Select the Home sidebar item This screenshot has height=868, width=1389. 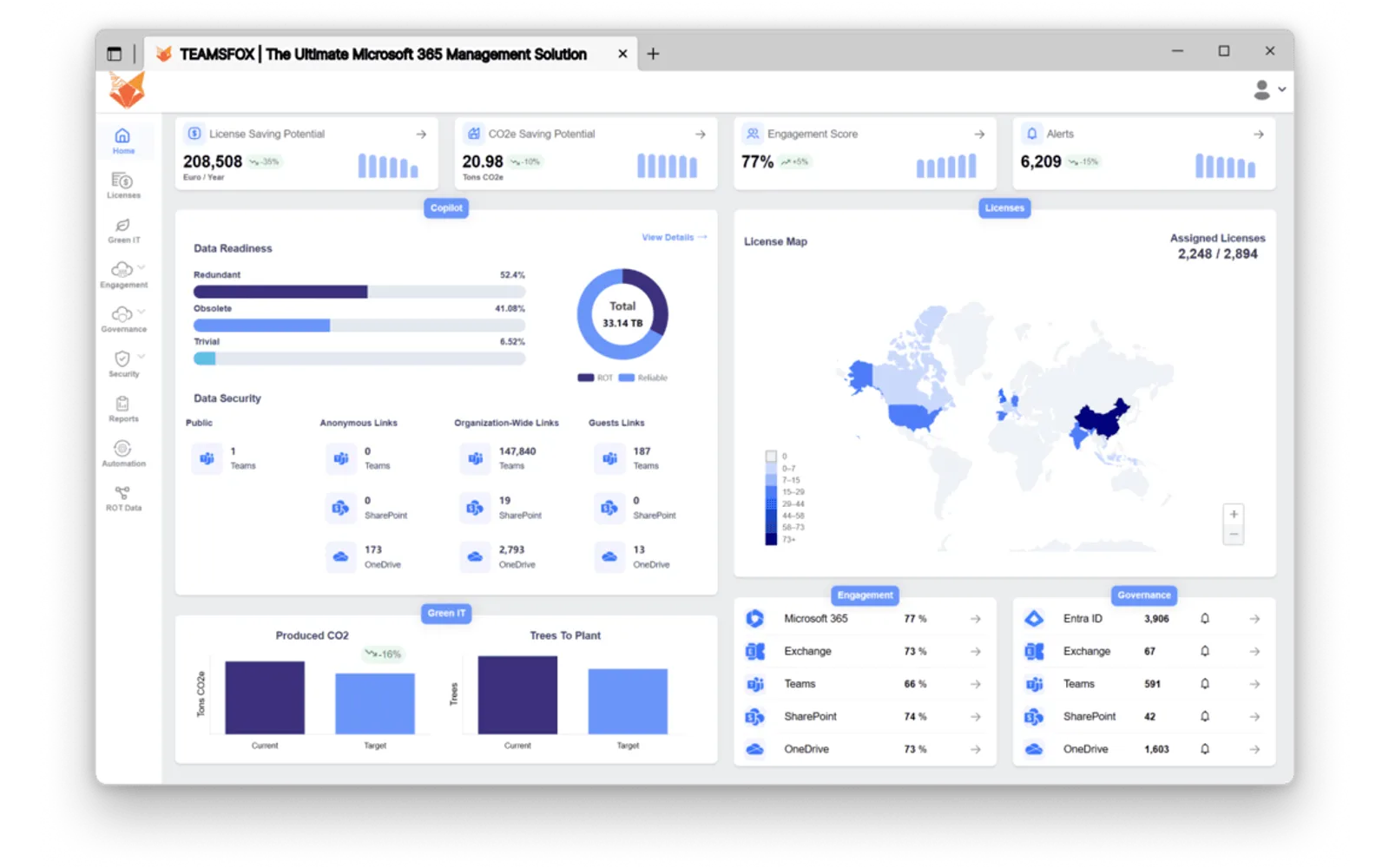pyautogui.click(x=123, y=141)
